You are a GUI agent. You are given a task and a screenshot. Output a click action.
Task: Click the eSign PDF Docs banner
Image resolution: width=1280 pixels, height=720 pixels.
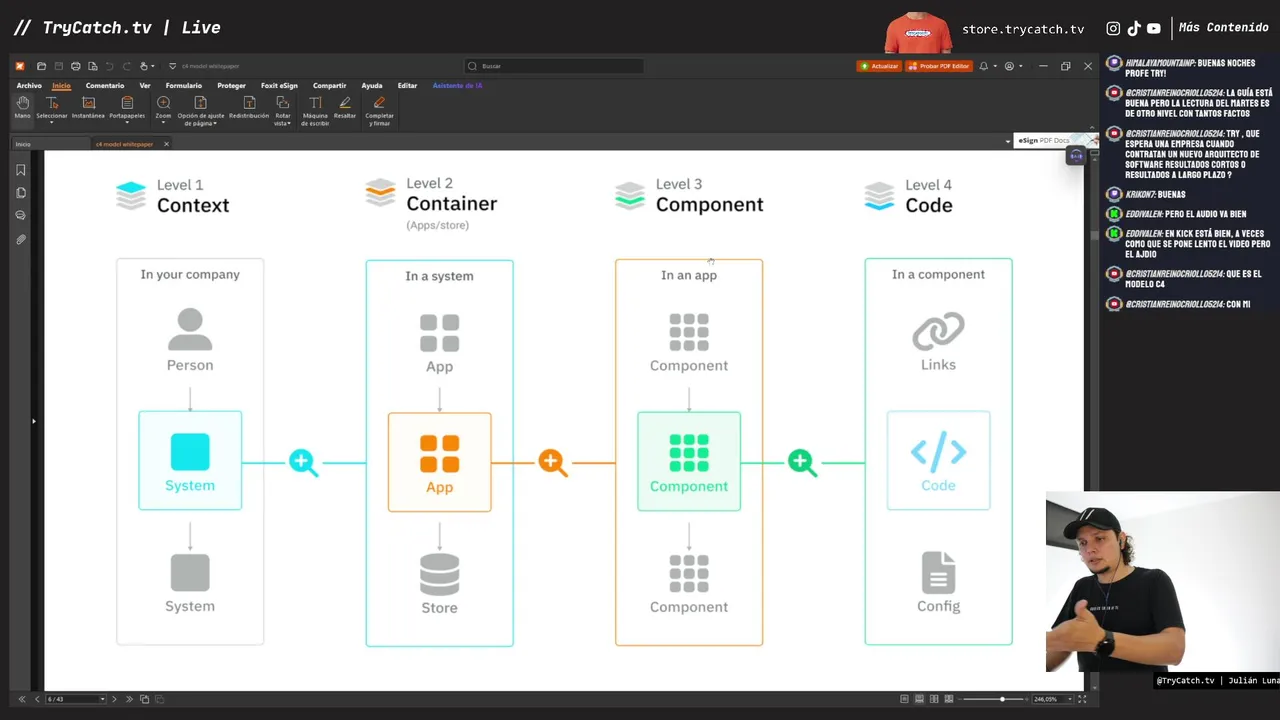pos(1055,141)
